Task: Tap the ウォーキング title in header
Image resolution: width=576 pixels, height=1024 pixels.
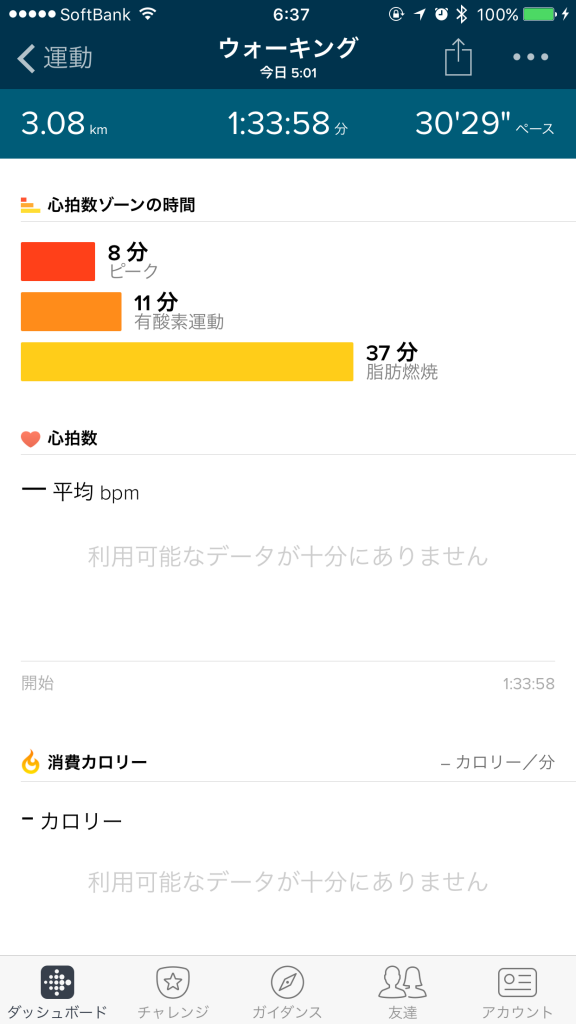Action: pos(288,48)
